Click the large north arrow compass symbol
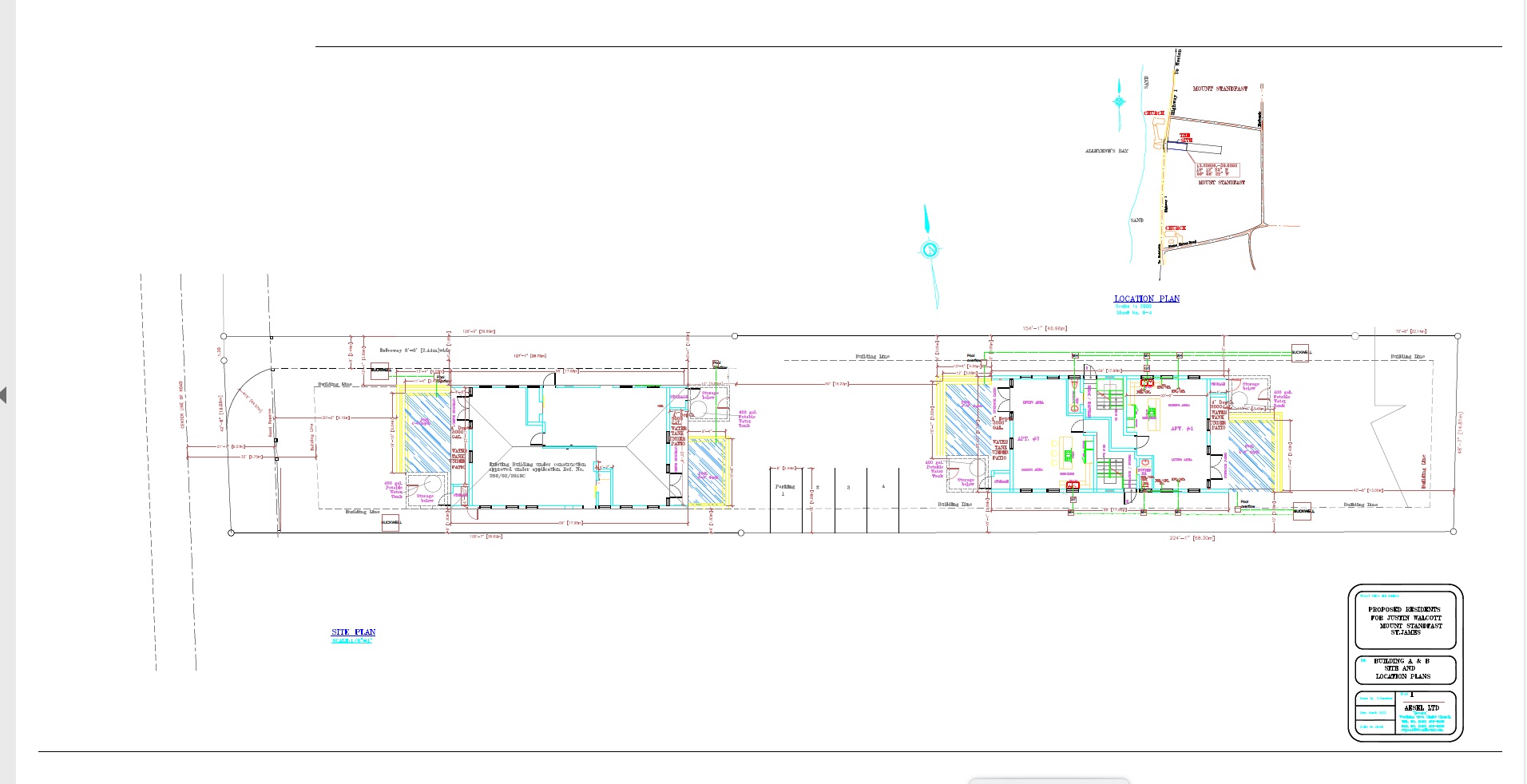 point(930,255)
